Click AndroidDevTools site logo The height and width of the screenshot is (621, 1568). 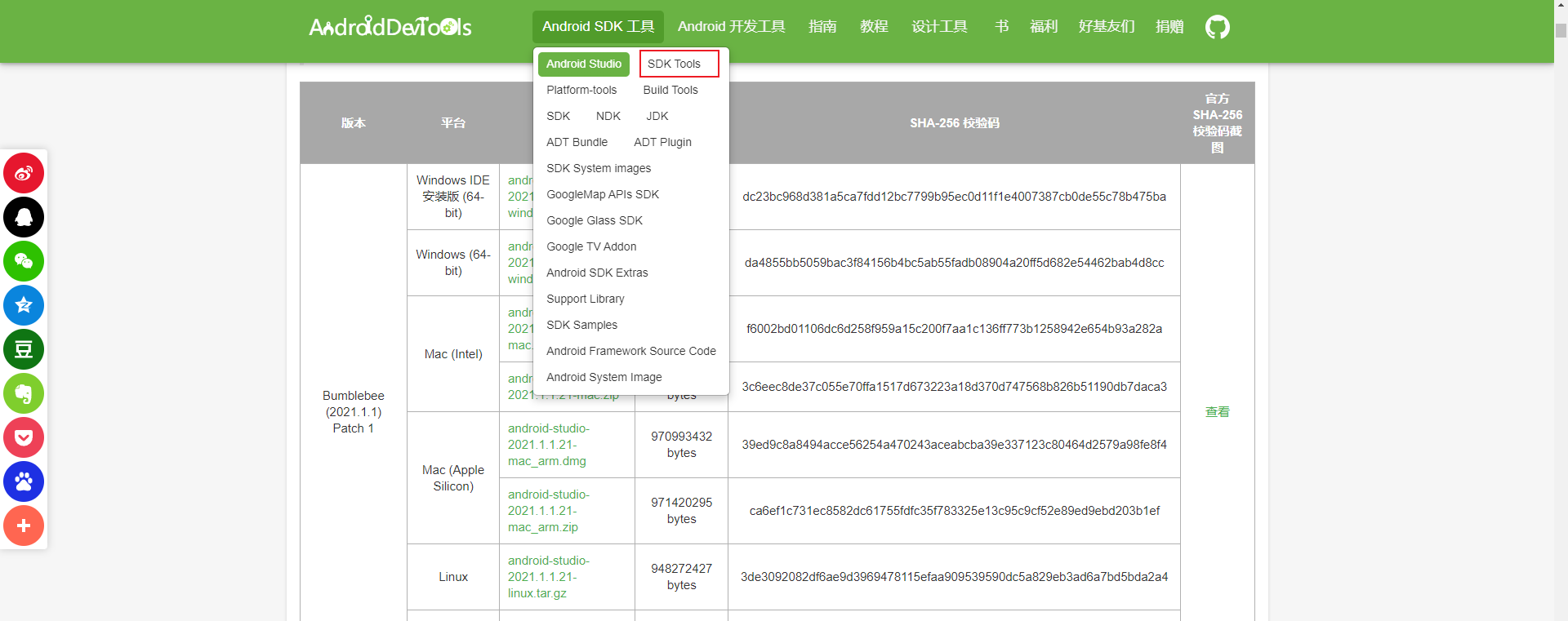[390, 27]
